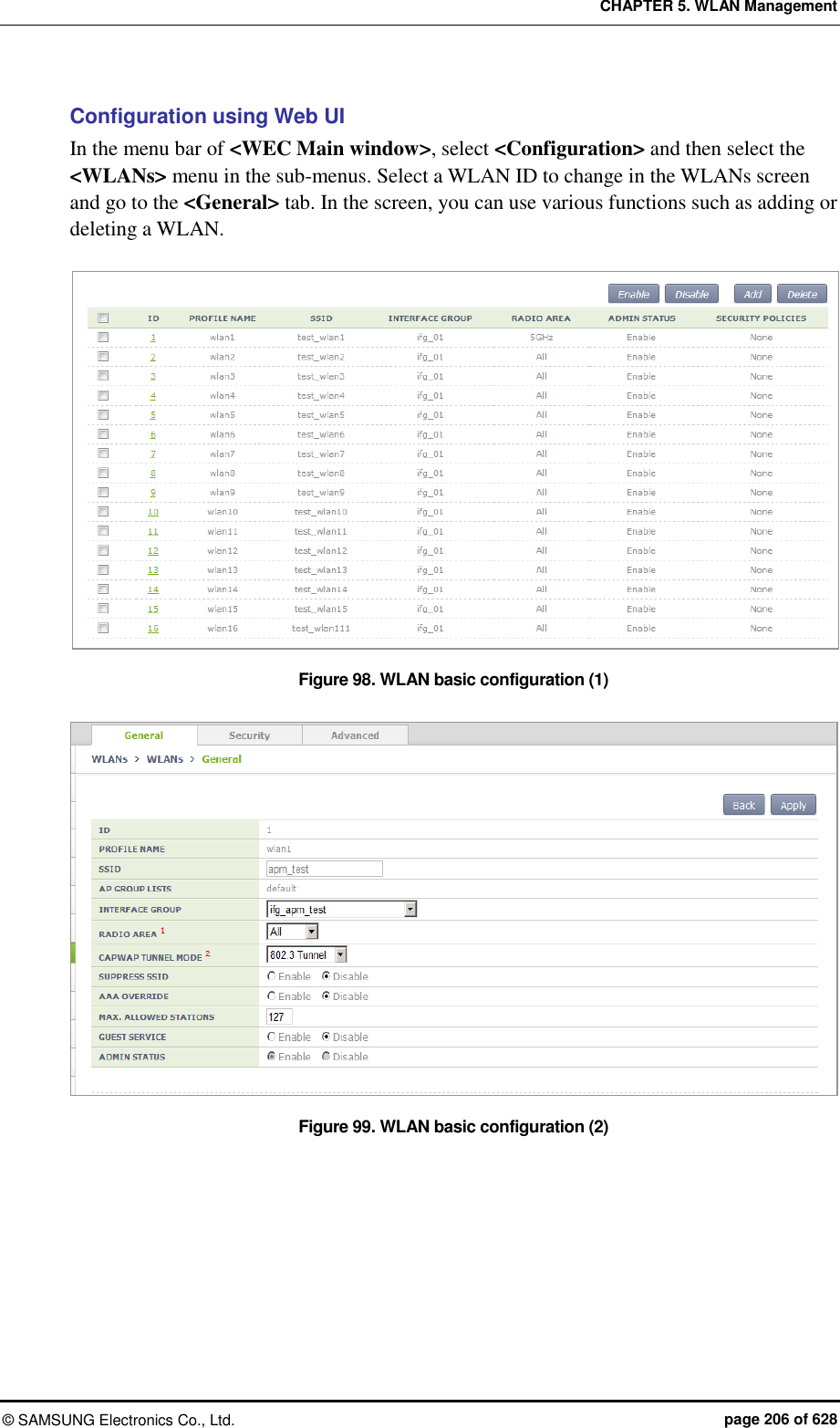Select Disable for Admin Status
The width and height of the screenshot is (840, 1428).
[x=327, y=1057]
